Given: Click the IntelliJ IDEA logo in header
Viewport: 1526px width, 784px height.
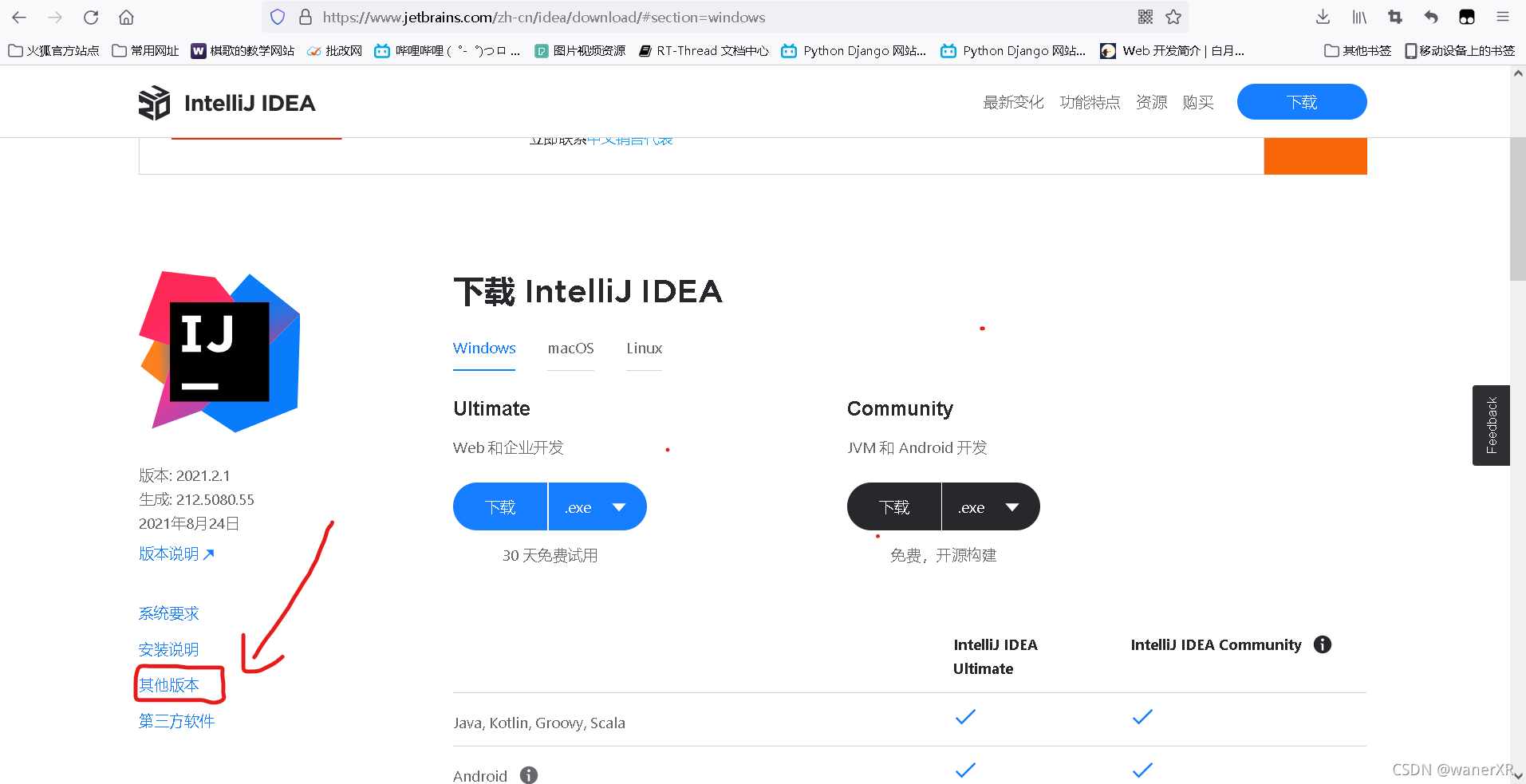Looking at the screenshot, I should tap(227, 103).
